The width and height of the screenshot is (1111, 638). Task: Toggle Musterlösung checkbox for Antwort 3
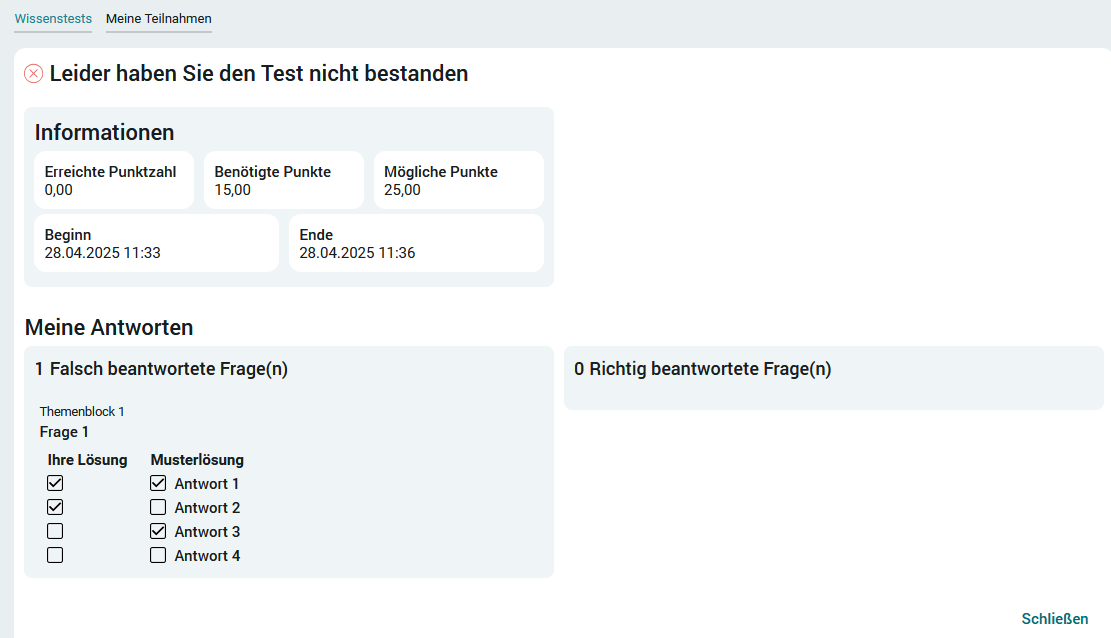point(158,532)
